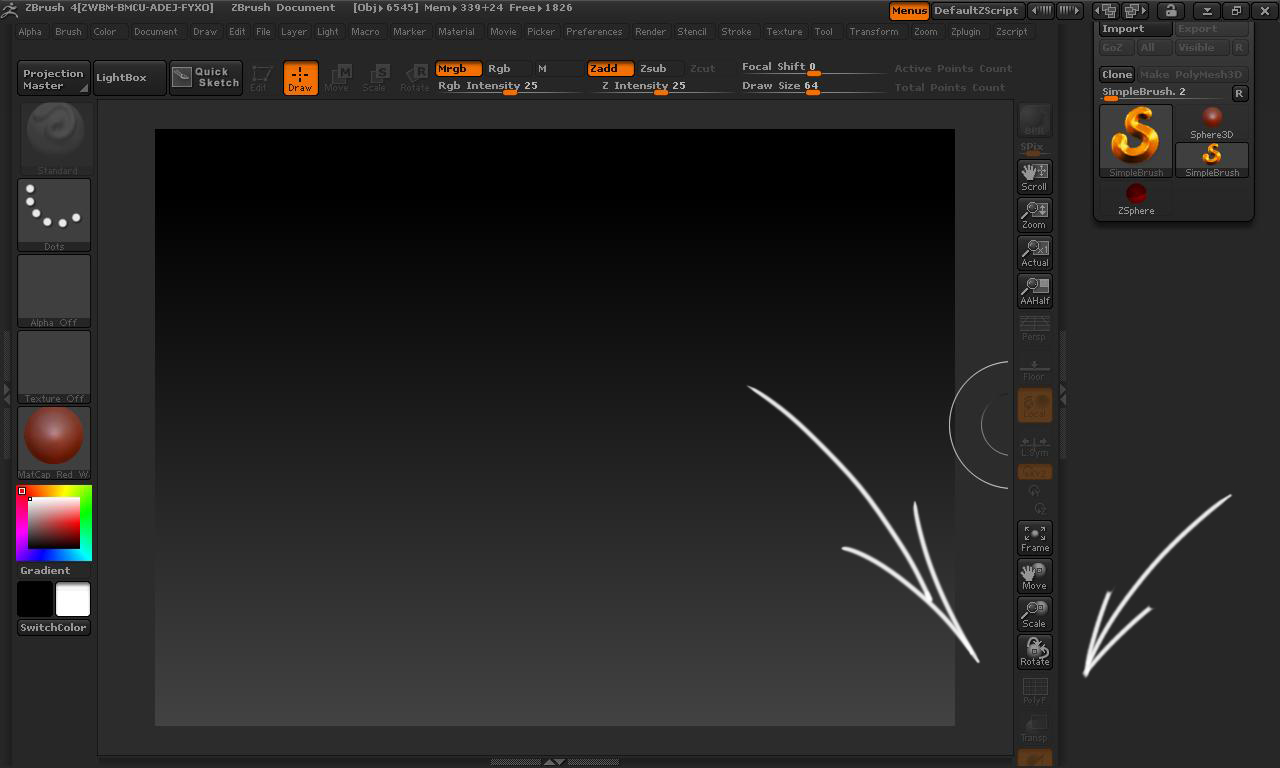This screenshot has height=768, width=1280.
Task: Toggle Zadd sculpting mode
Action: 610,68
